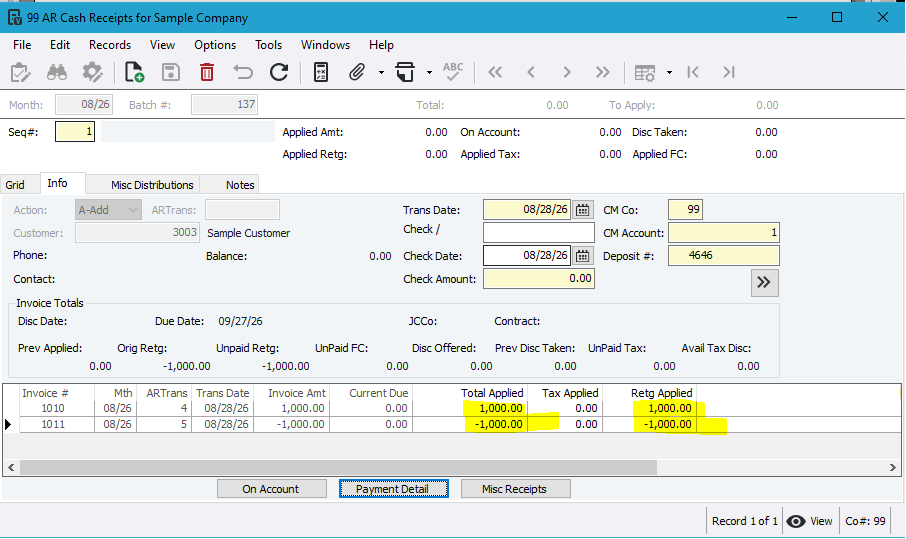Open the File menu
The image size is (906, 539).
click(x=22, y=45)
